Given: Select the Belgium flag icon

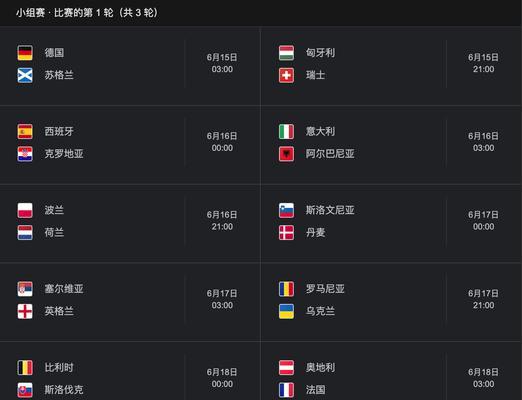Looking at the screenshot, I should coord(25,368).
